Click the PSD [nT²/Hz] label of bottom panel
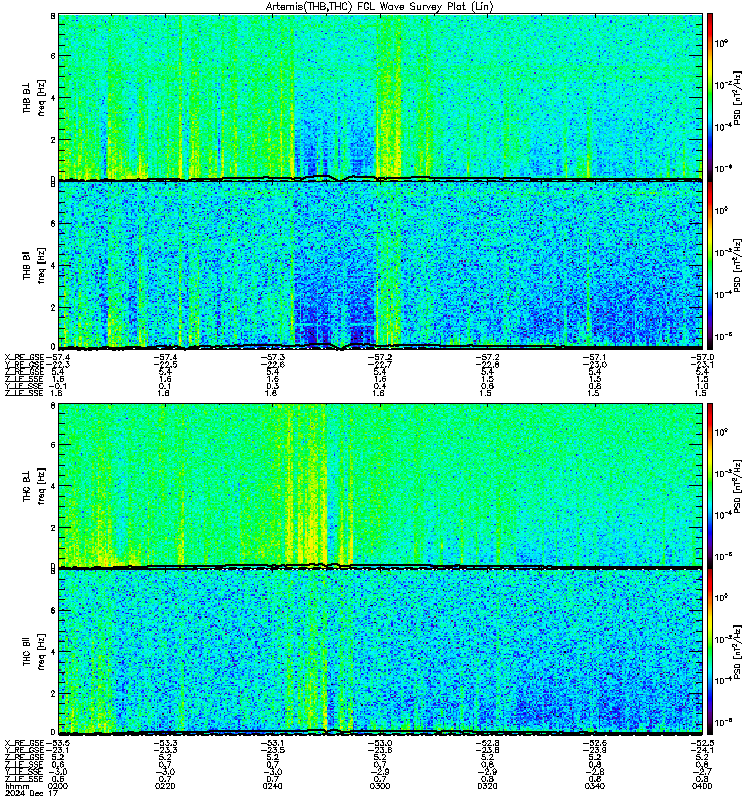750x800 pixels. (736, 652)
